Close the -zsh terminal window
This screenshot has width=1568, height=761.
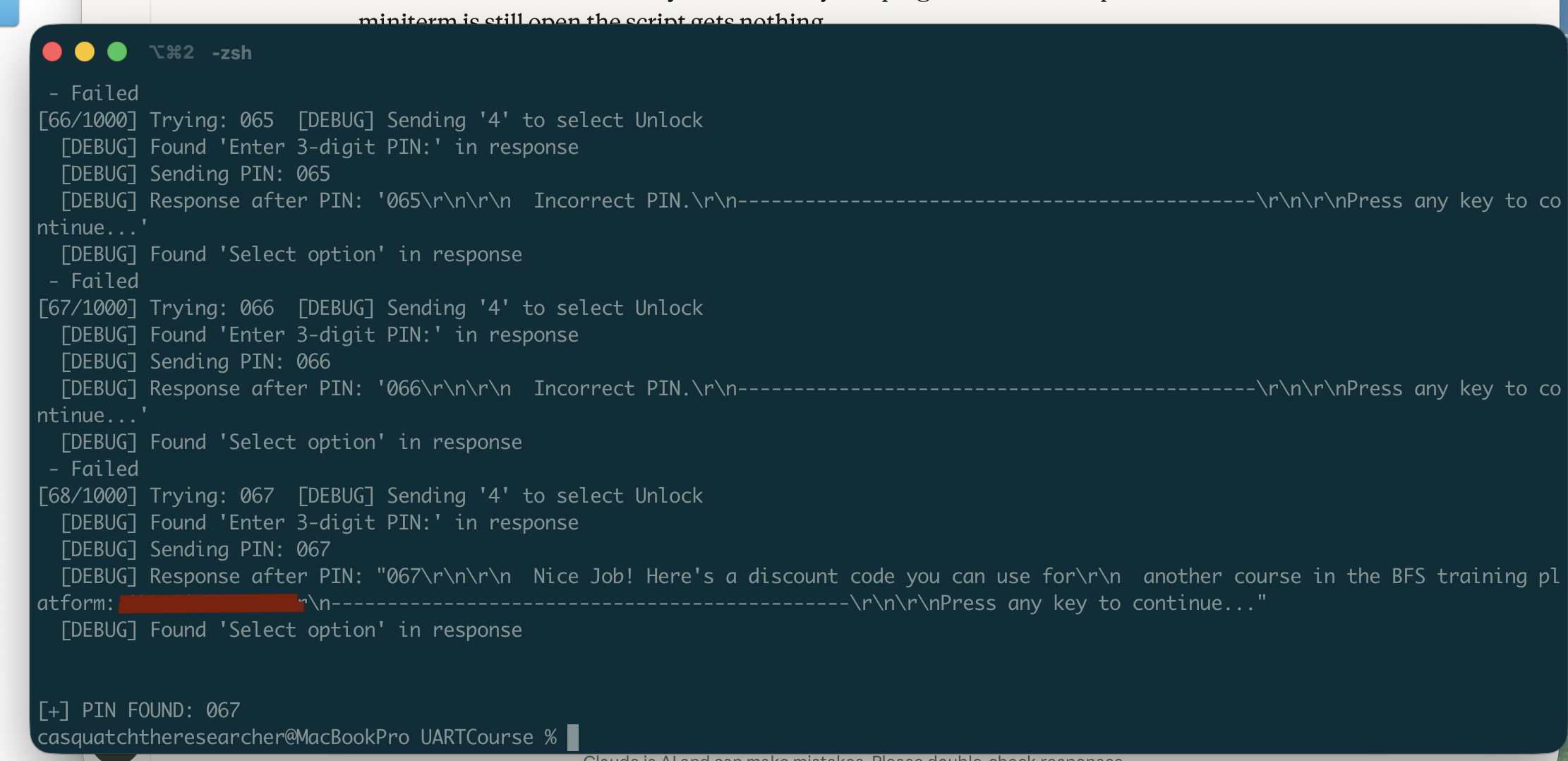[52, 52]
